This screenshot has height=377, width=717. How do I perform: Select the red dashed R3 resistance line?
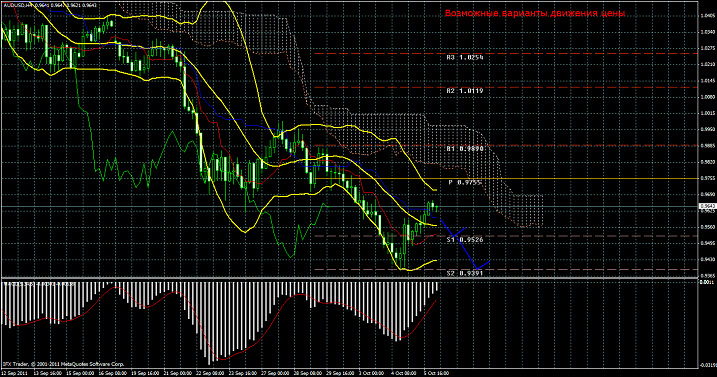(x=507, y=54)
